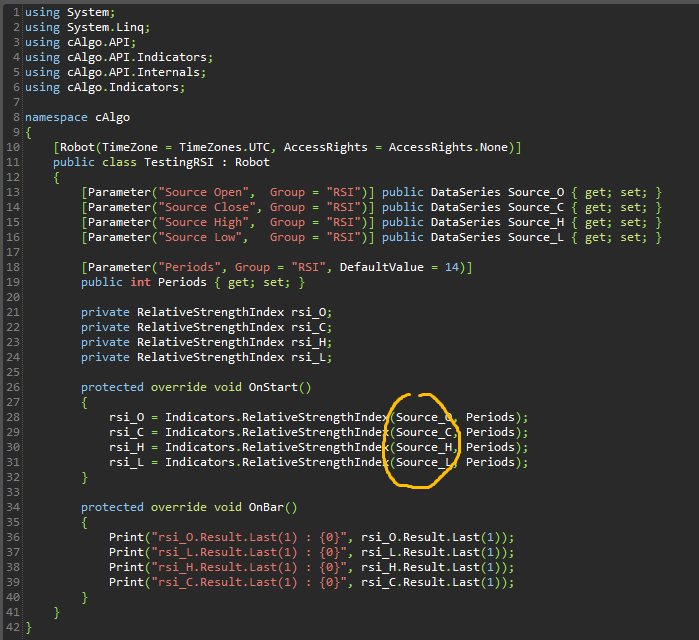Click class name TestingRSI
The width and height of the screenshot is (699, 640).
click(179, 162)
